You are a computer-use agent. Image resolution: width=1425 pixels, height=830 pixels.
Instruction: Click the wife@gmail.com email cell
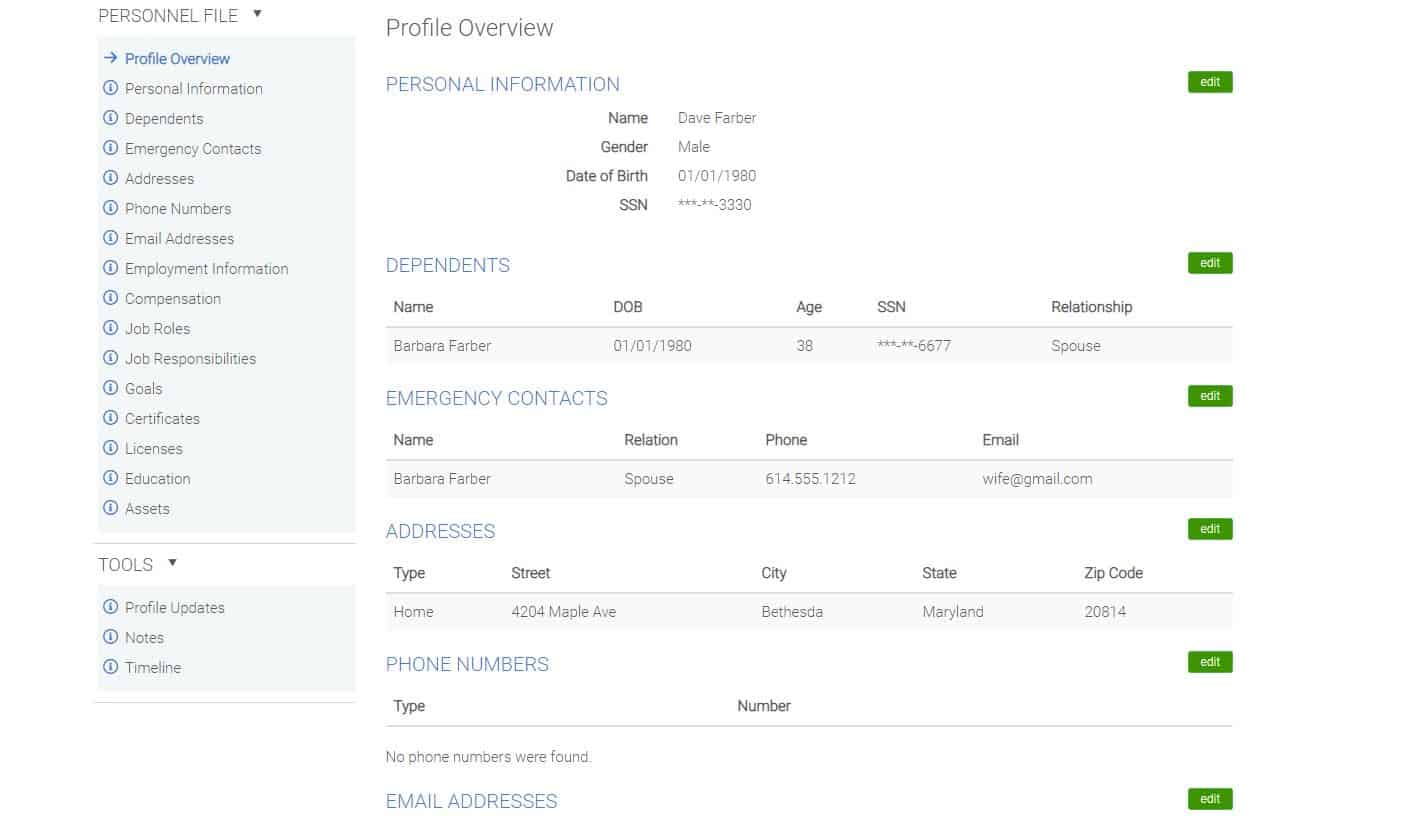(x=1037, y=479)
